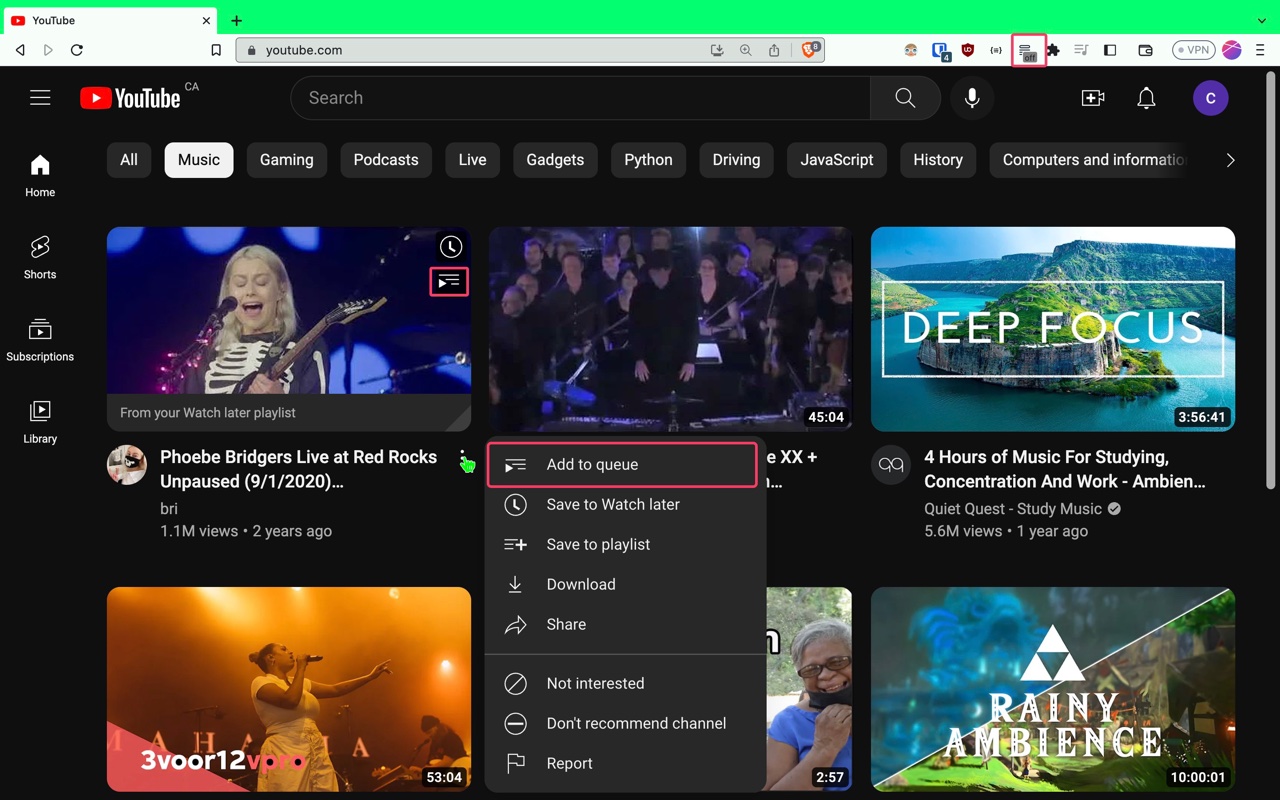Click the search magnifying glass icon
The width and height of the screenshot is (1280, 800).
click(x=904, y=97)
